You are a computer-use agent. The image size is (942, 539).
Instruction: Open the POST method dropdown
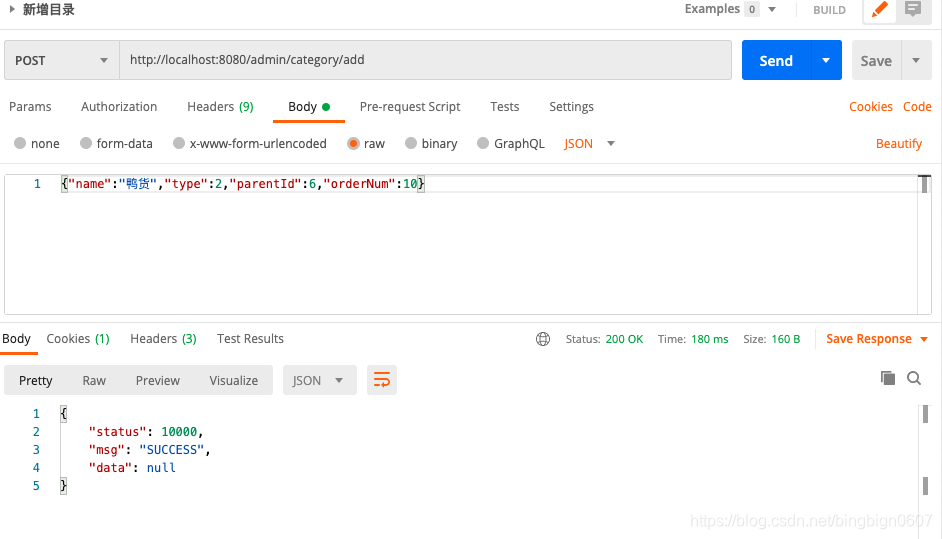point(62,60)
